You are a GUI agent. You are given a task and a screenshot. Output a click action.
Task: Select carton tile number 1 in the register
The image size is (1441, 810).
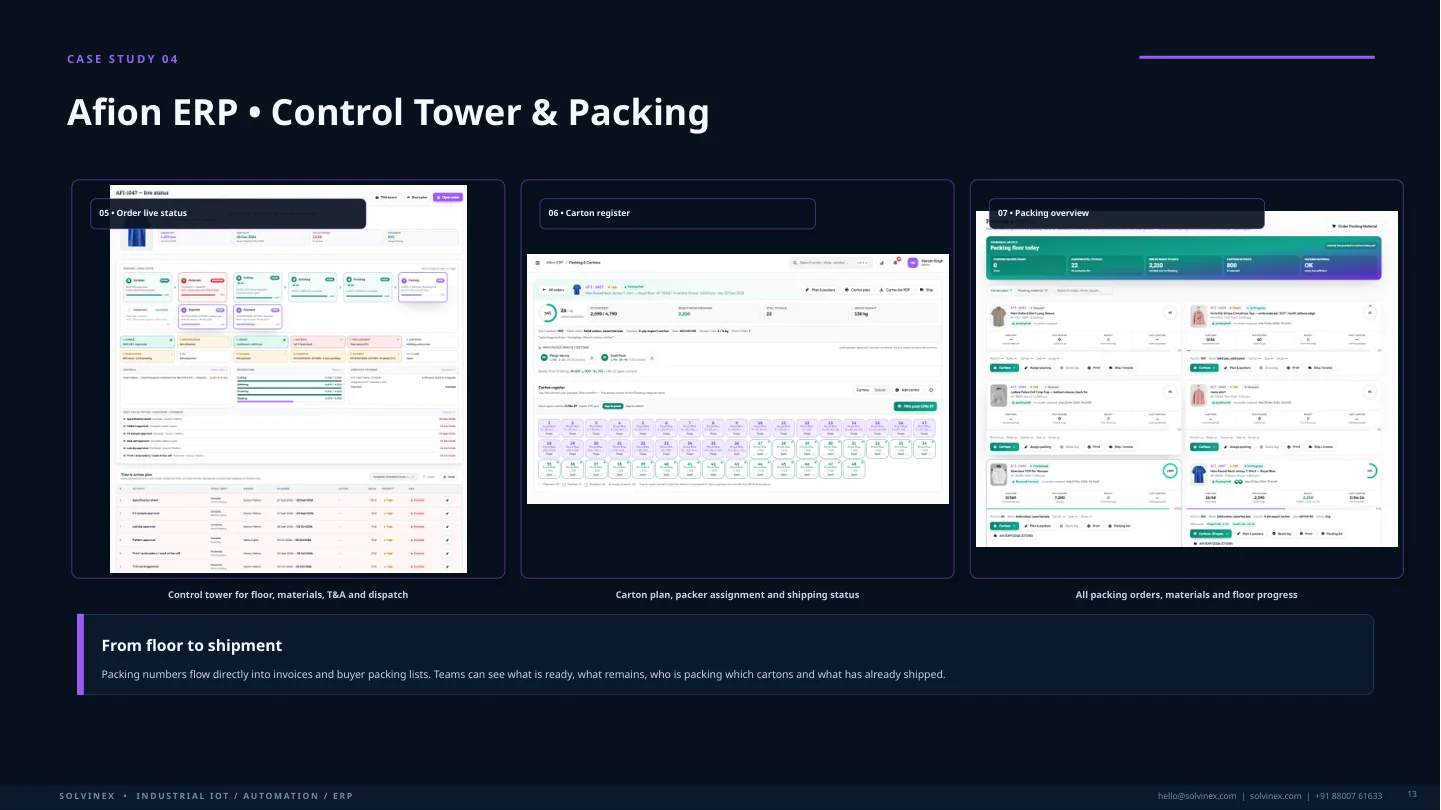coord(549,427)
